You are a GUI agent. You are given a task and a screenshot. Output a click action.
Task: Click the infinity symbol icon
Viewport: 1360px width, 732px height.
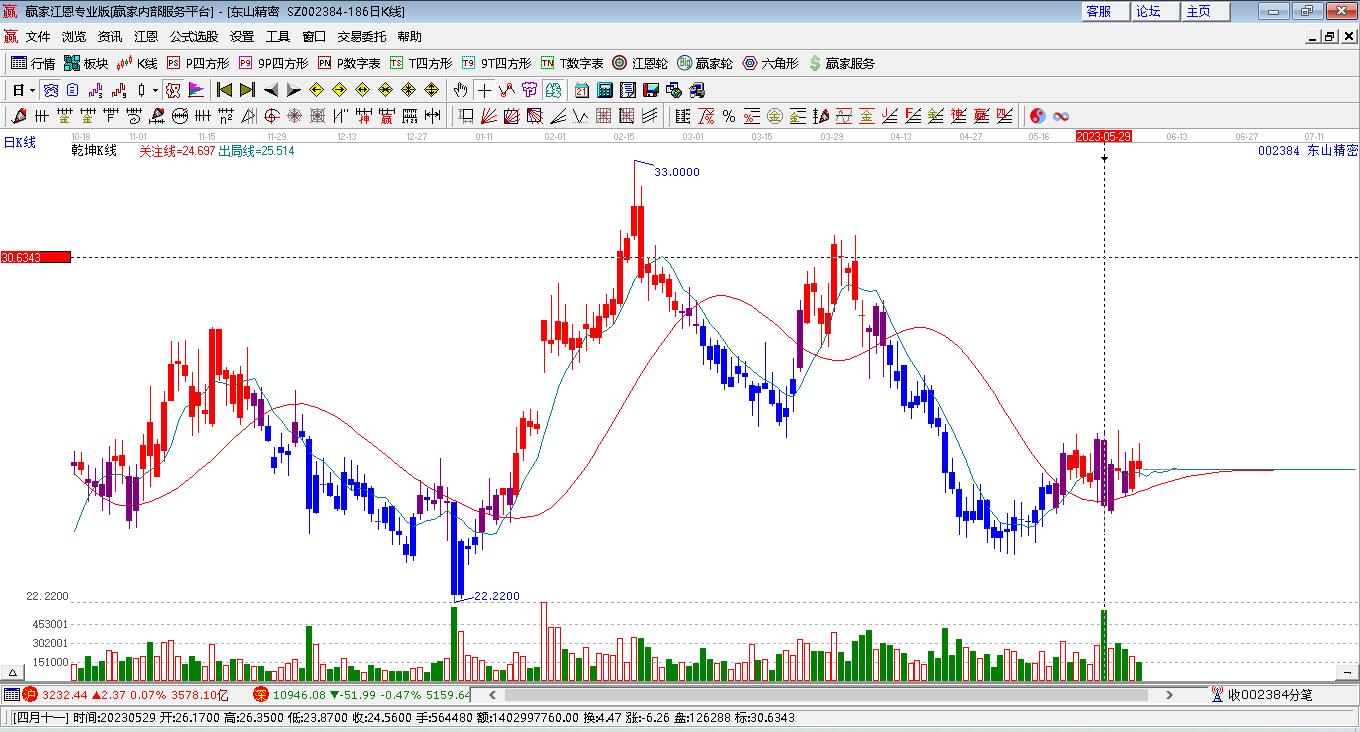pos(1061,116)
